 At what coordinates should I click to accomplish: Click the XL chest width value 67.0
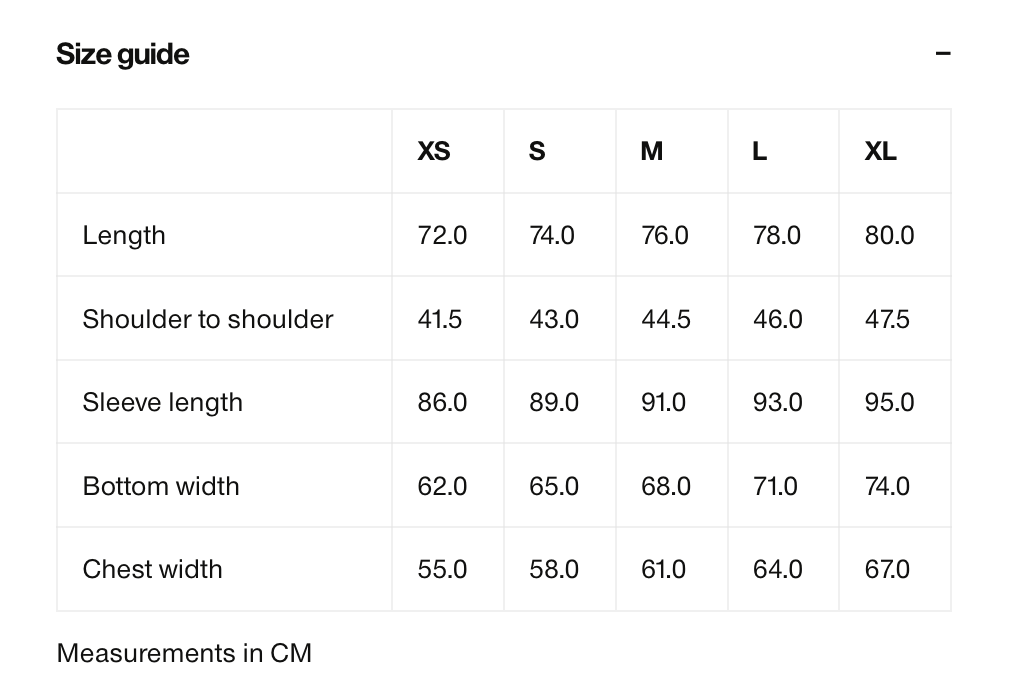[x=887, y=570]
